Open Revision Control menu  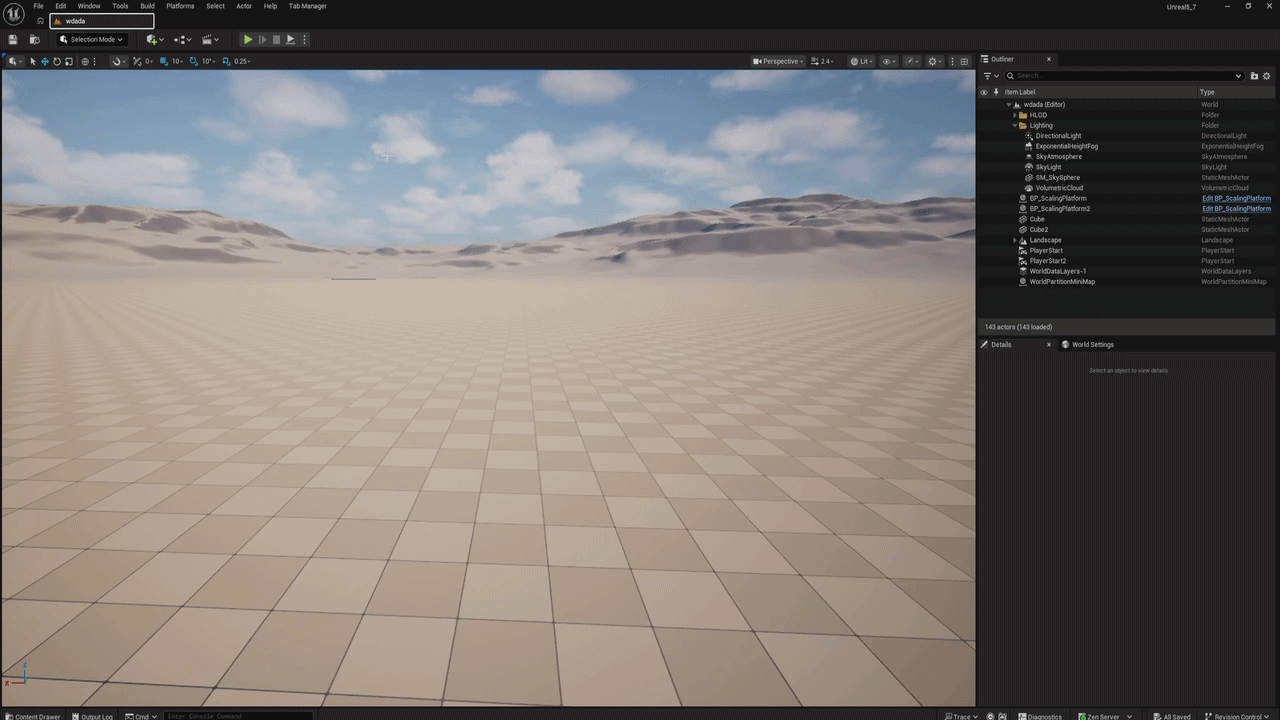1239,716
